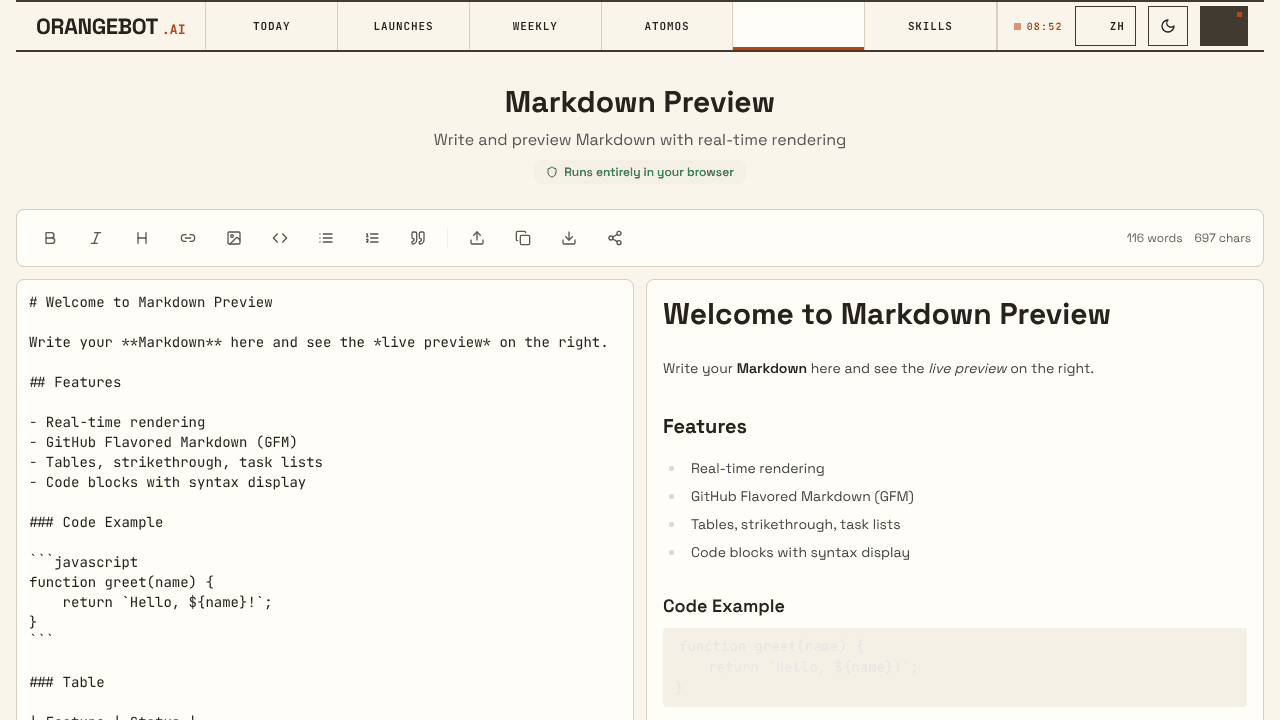Screen dimensions: 1280x720
Task: Click '- Tables, strikethrough, task lists' in editor
Action: click(x=176, y=462)
